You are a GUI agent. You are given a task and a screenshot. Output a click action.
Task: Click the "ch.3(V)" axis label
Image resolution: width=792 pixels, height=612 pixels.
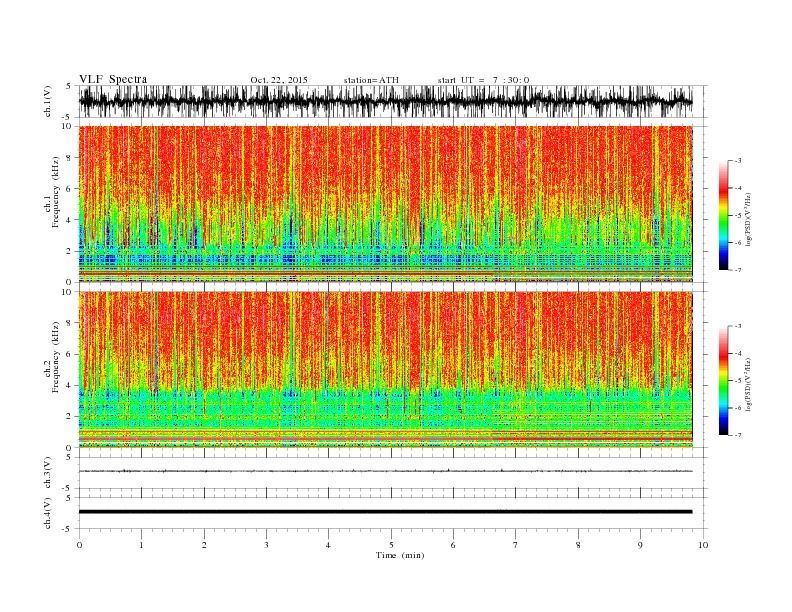[x=48, y=473]
